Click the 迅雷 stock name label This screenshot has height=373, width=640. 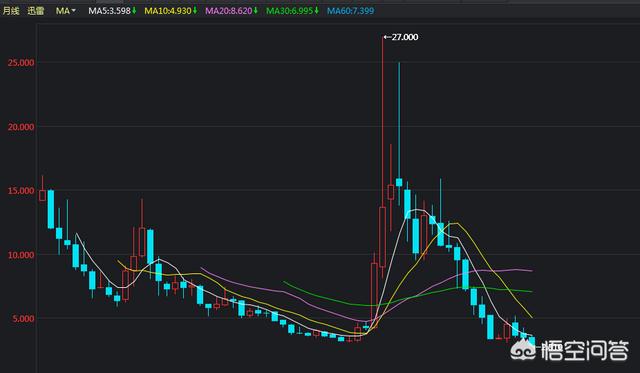point(36,11)
